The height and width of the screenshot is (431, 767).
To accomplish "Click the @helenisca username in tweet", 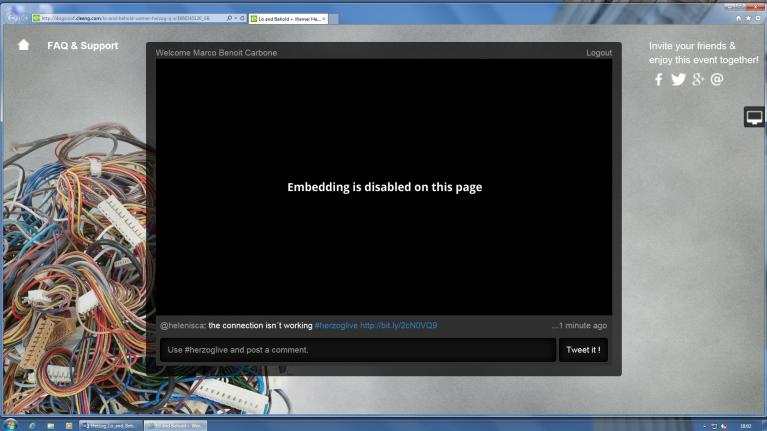I will [182, 325].
